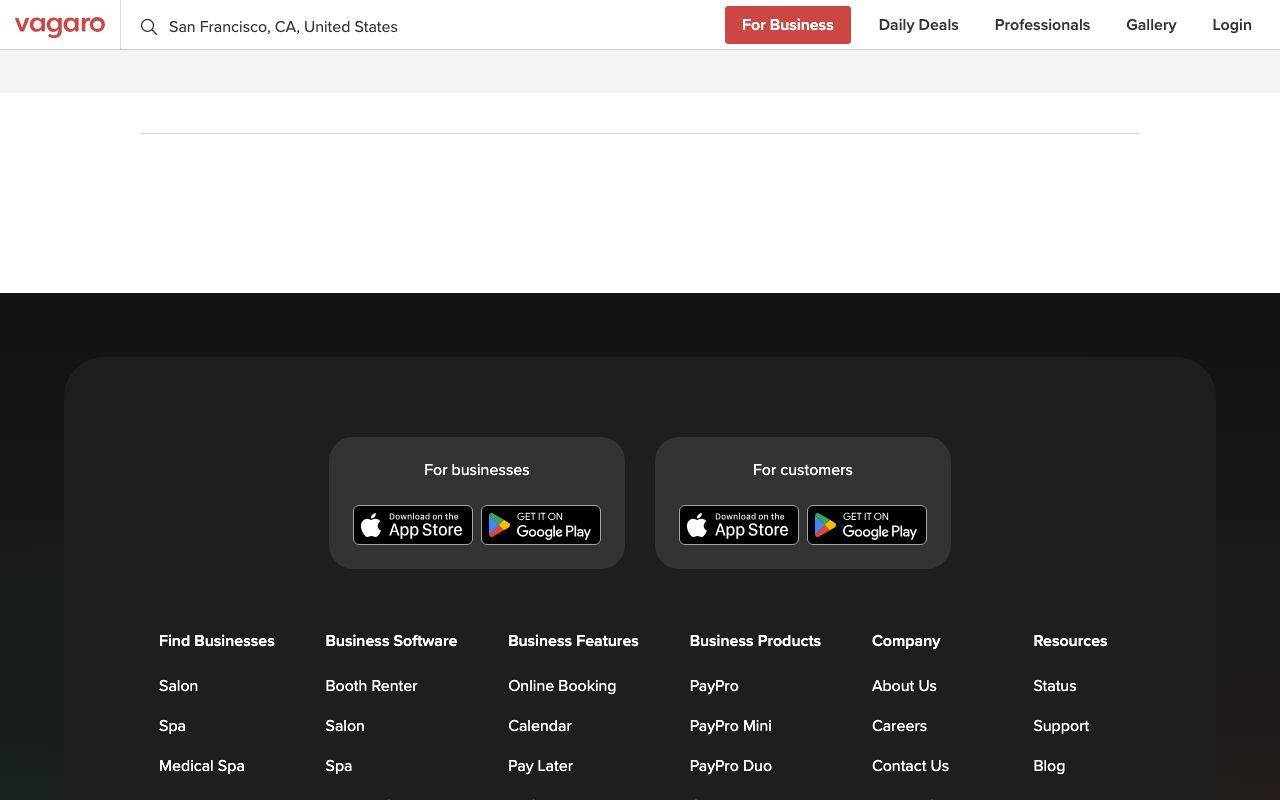
Task: Check the Status resource link
Action: tap(1054, 686)
